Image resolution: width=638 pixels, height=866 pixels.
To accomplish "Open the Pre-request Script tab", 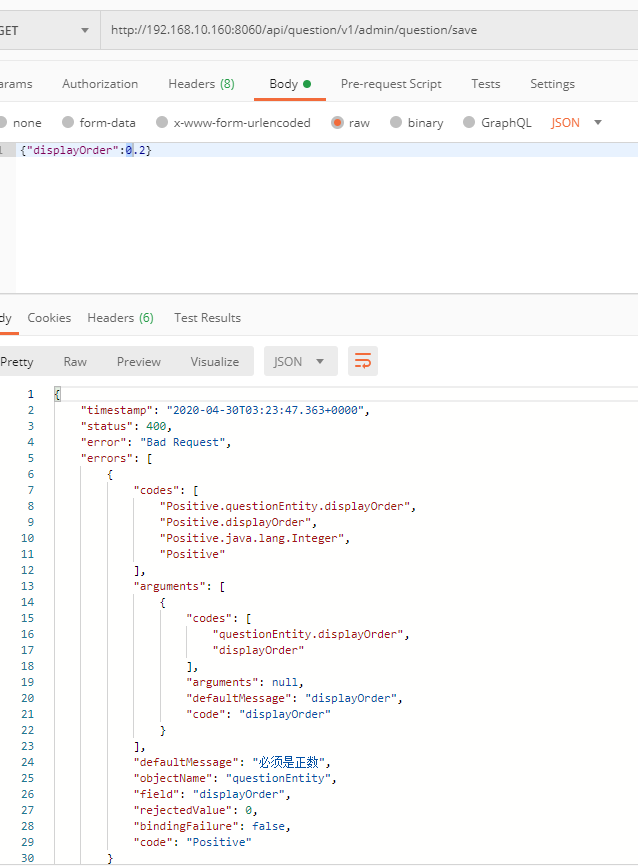I will (391, 84).
